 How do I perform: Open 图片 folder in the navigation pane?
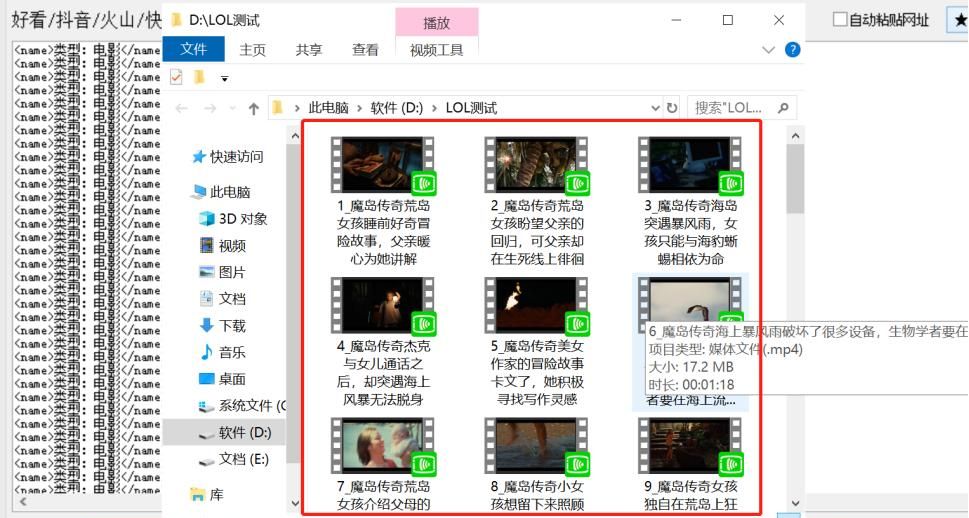(222, 272)
